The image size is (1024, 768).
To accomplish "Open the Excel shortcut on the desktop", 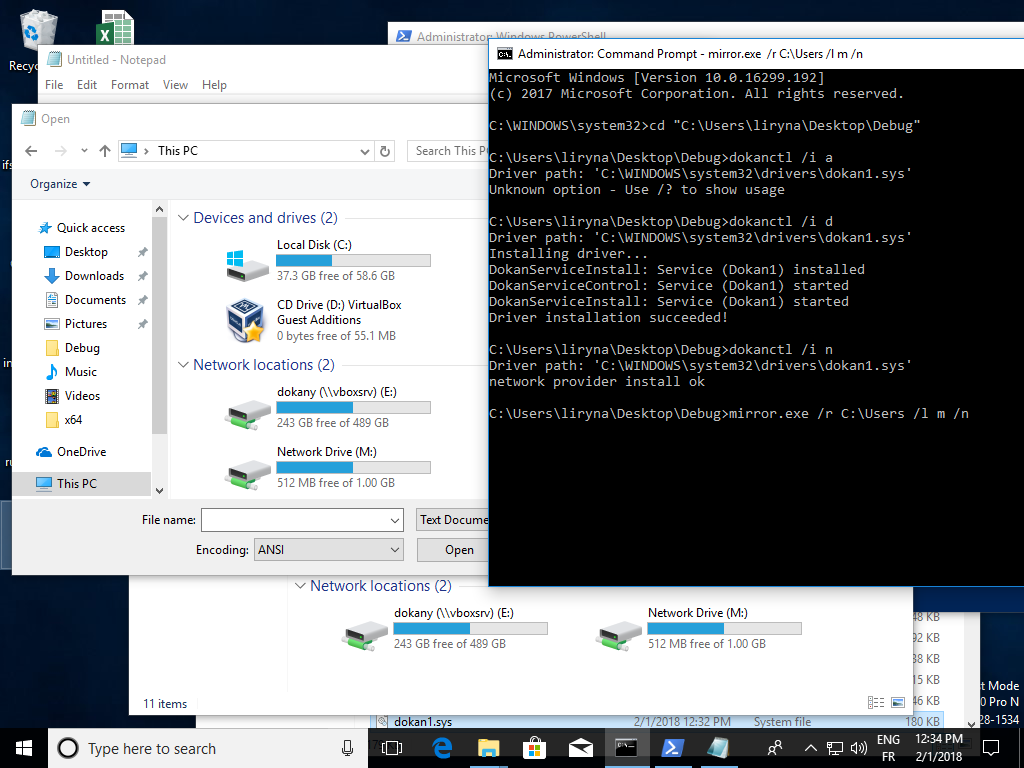I will pos(113,25).
